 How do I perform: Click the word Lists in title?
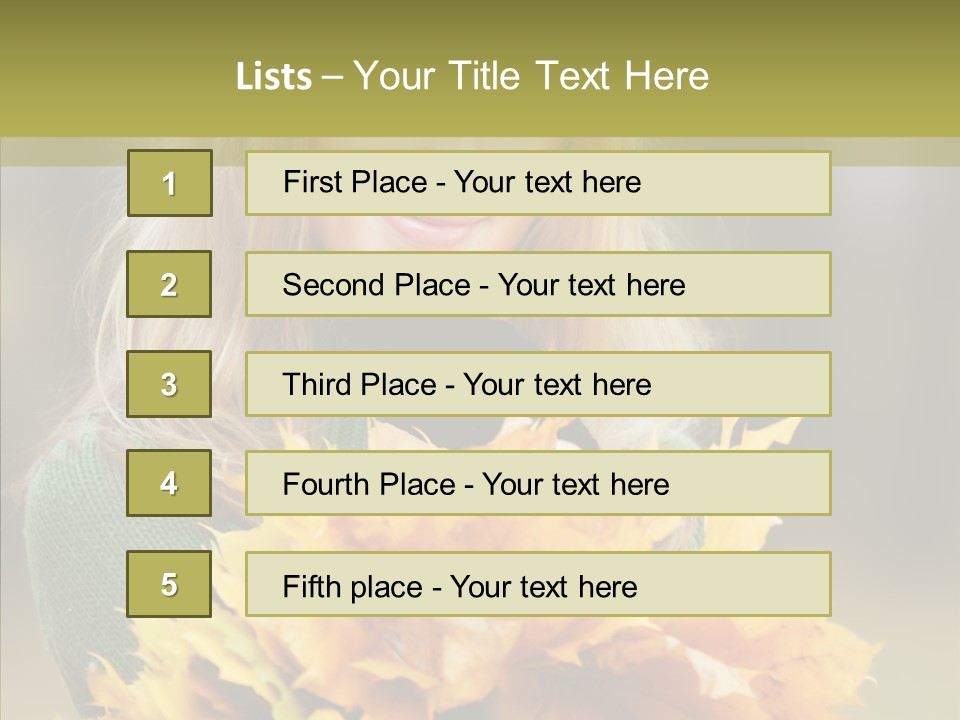273,76
